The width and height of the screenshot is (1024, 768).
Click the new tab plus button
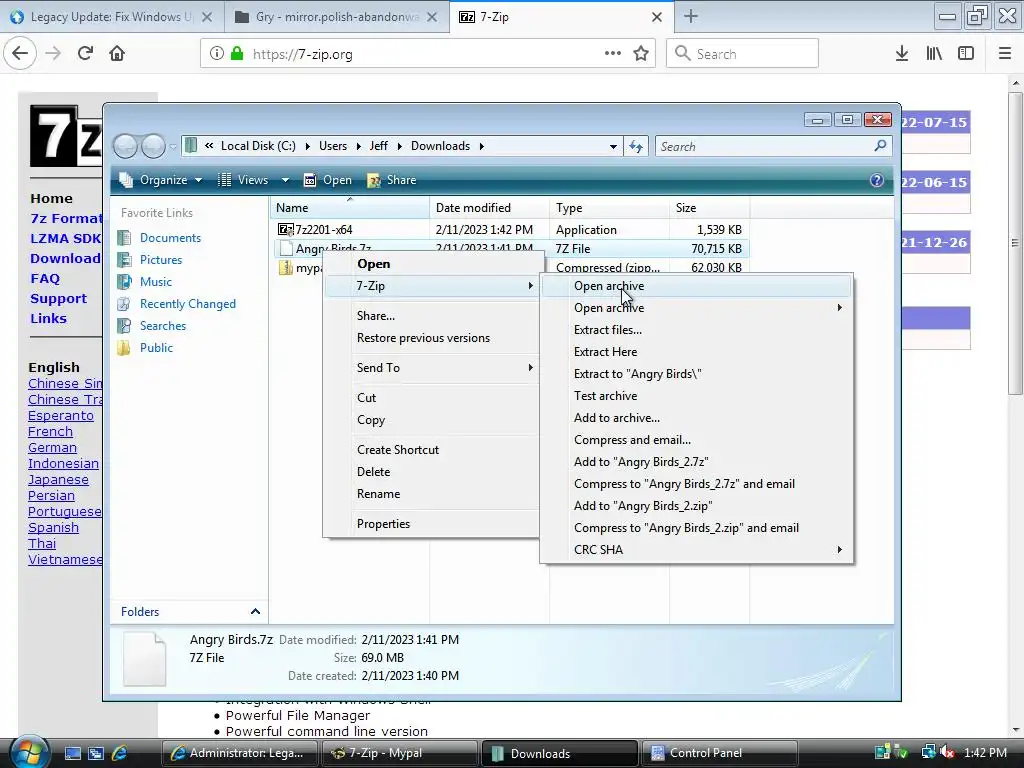tap(691, 16)
